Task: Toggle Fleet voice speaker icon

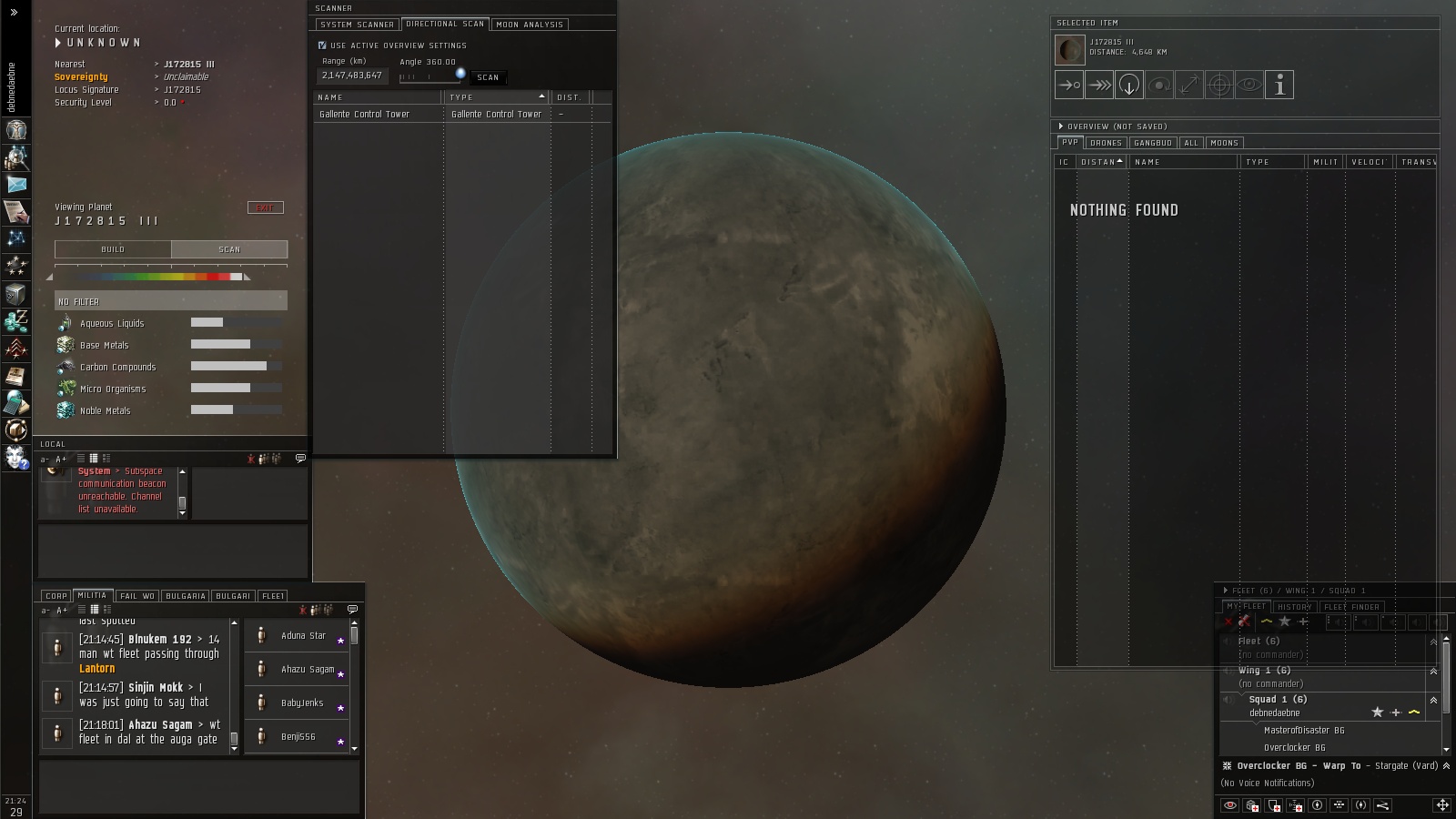Action: pos(1227,641)
